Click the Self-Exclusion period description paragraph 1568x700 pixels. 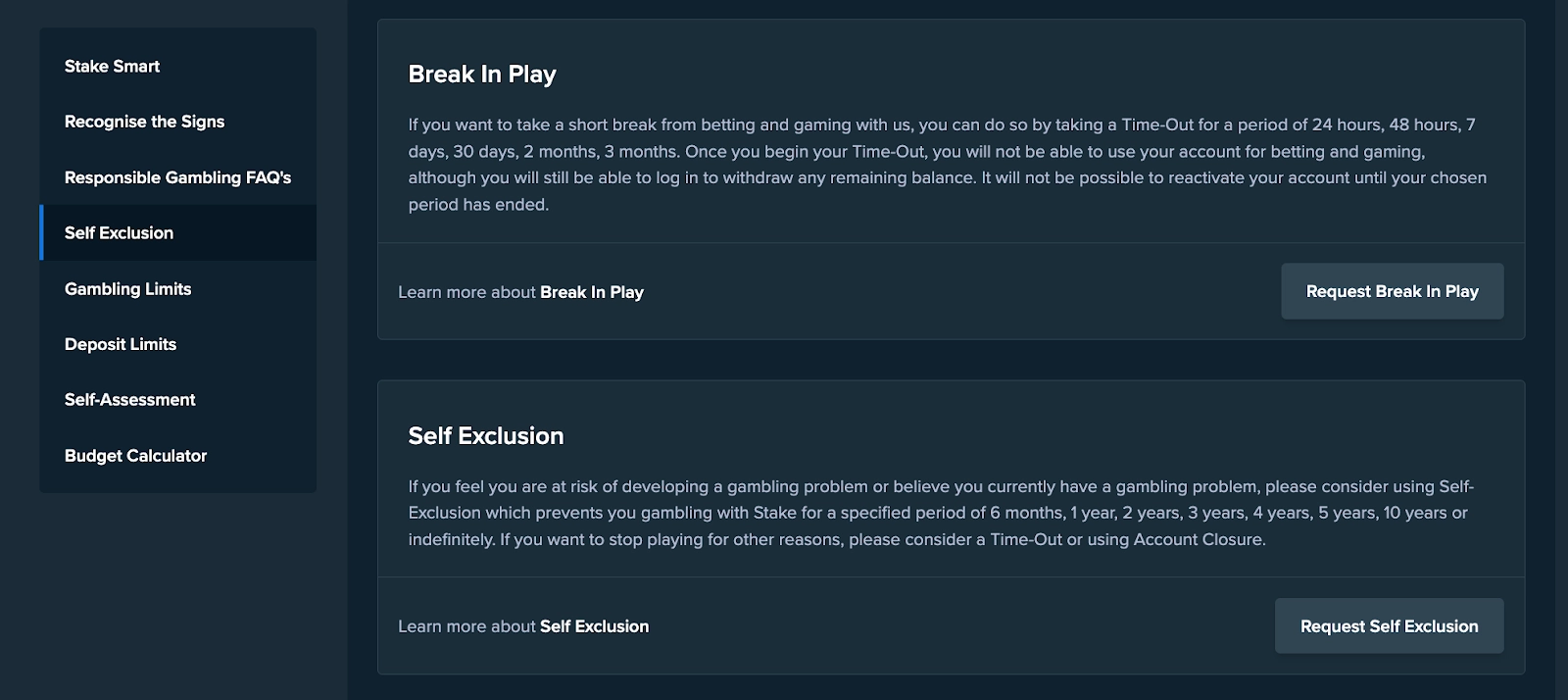click(939, 513)
